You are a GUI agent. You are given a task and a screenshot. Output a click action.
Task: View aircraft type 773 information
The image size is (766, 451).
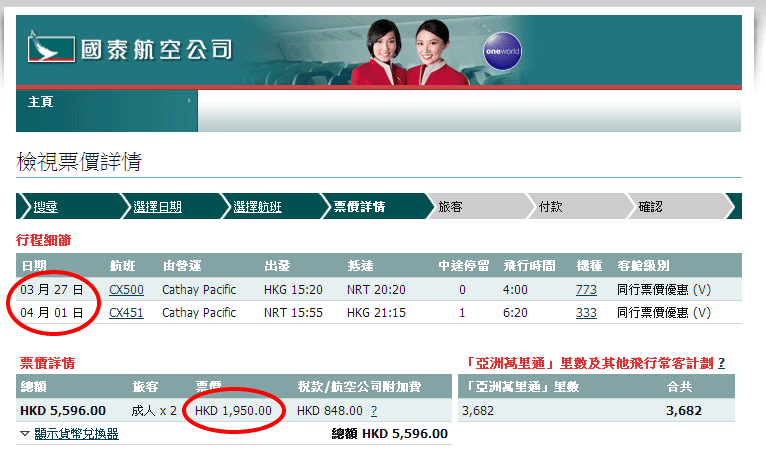click(586, 290)
